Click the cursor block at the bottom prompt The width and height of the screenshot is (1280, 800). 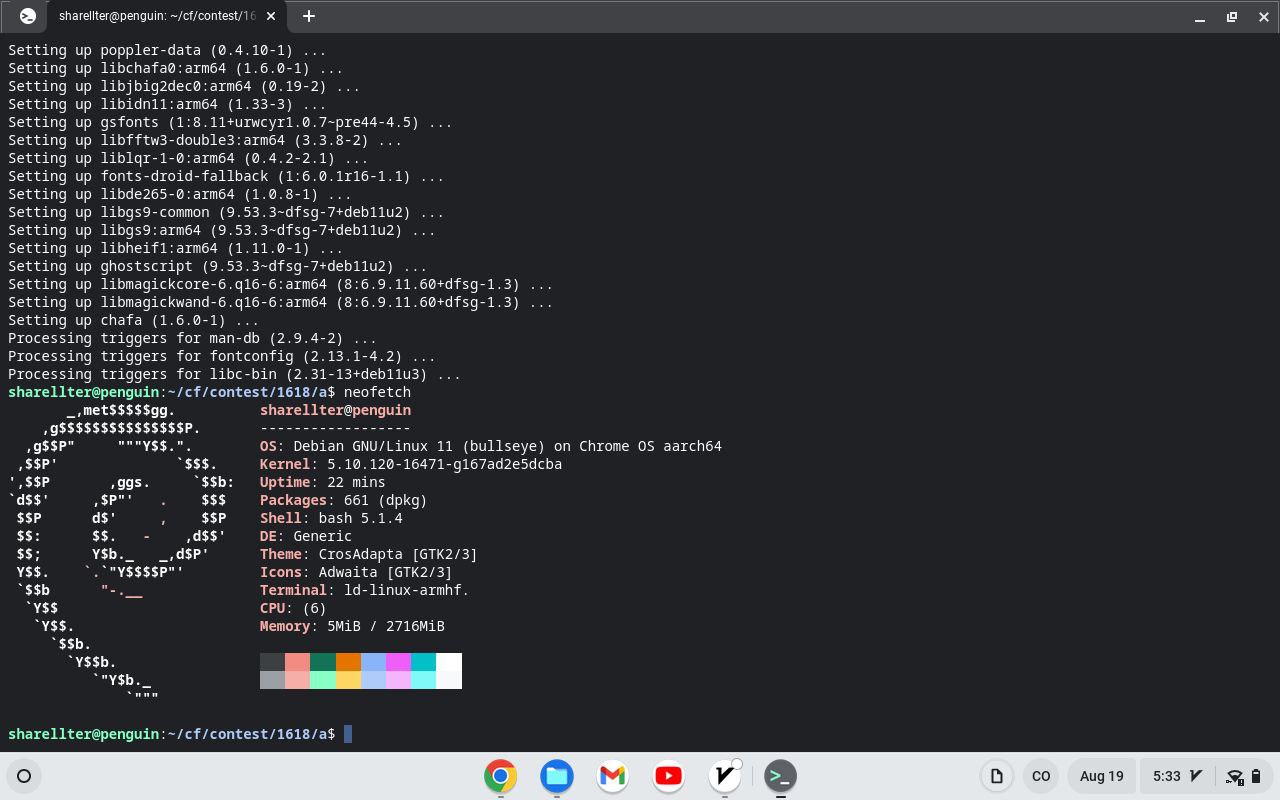tap(348, 734)
